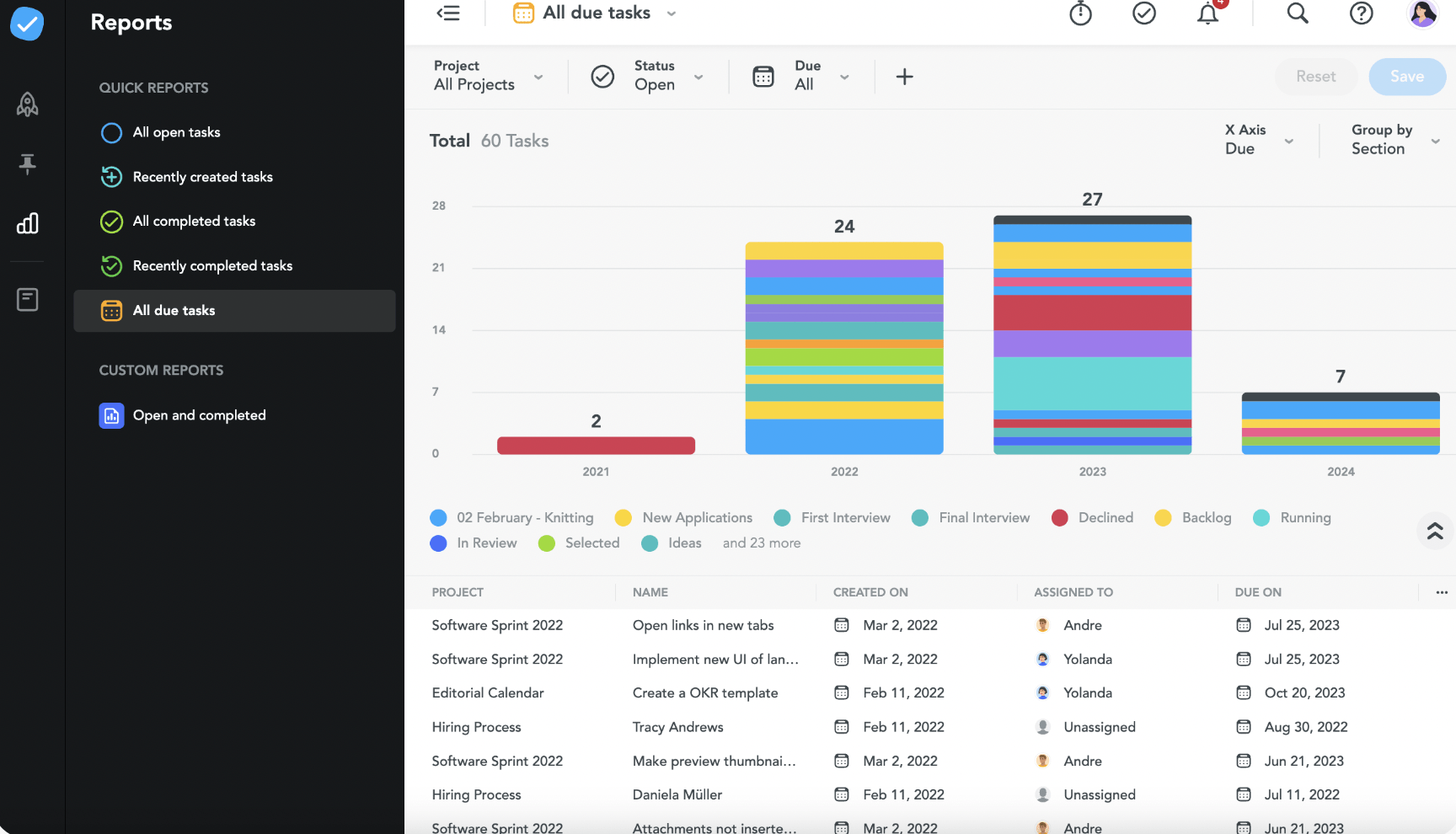Save the current report
Viewport: 1456px width, 834px height.
[1406, 76]
